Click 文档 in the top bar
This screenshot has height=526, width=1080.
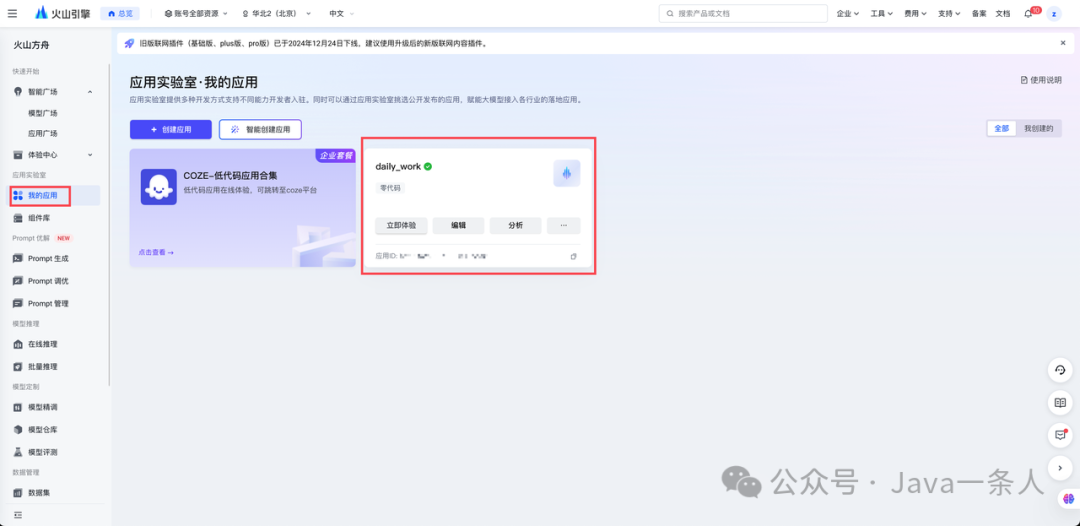pos(1003,13)
